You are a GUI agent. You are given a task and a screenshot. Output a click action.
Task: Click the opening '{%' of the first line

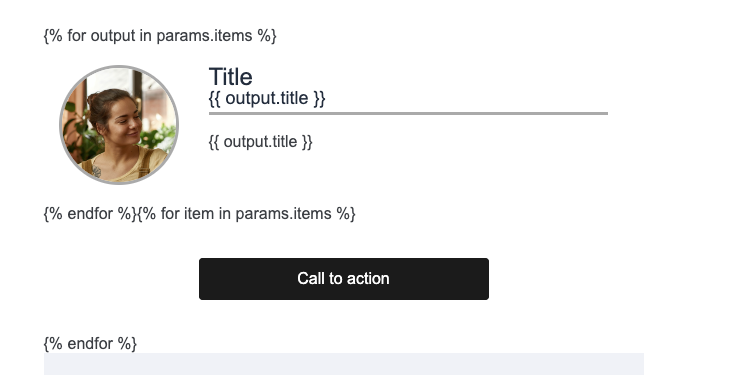53,36
